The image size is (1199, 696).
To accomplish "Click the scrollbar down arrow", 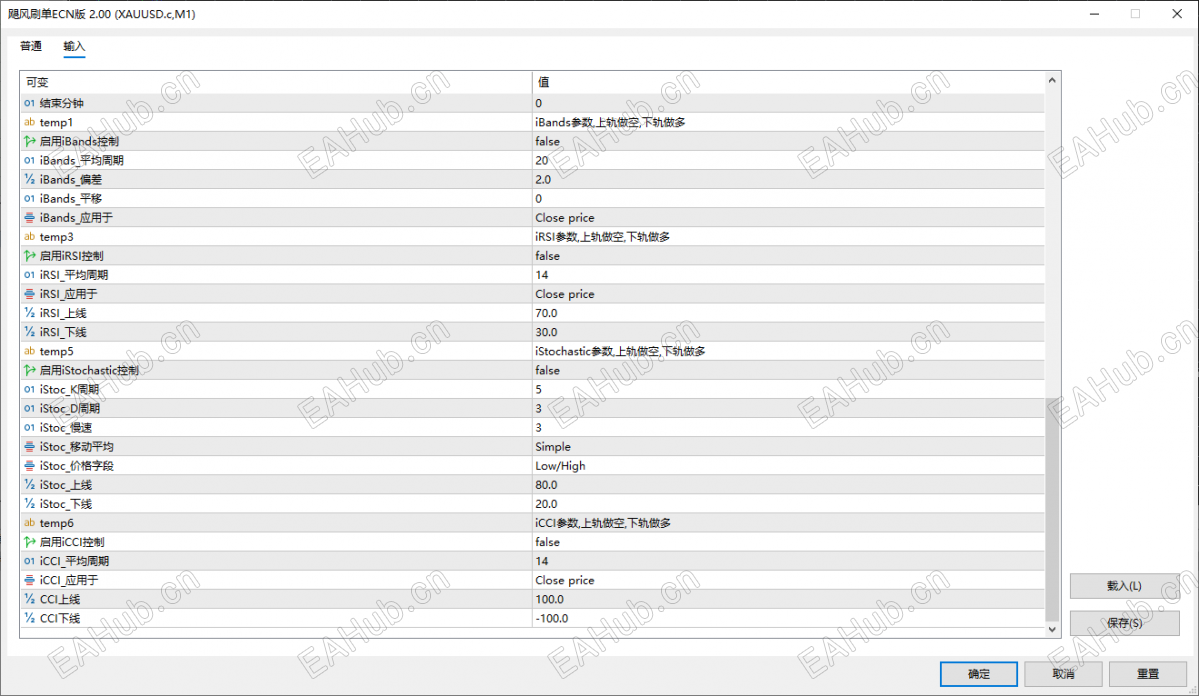I will coord(1052,629).
